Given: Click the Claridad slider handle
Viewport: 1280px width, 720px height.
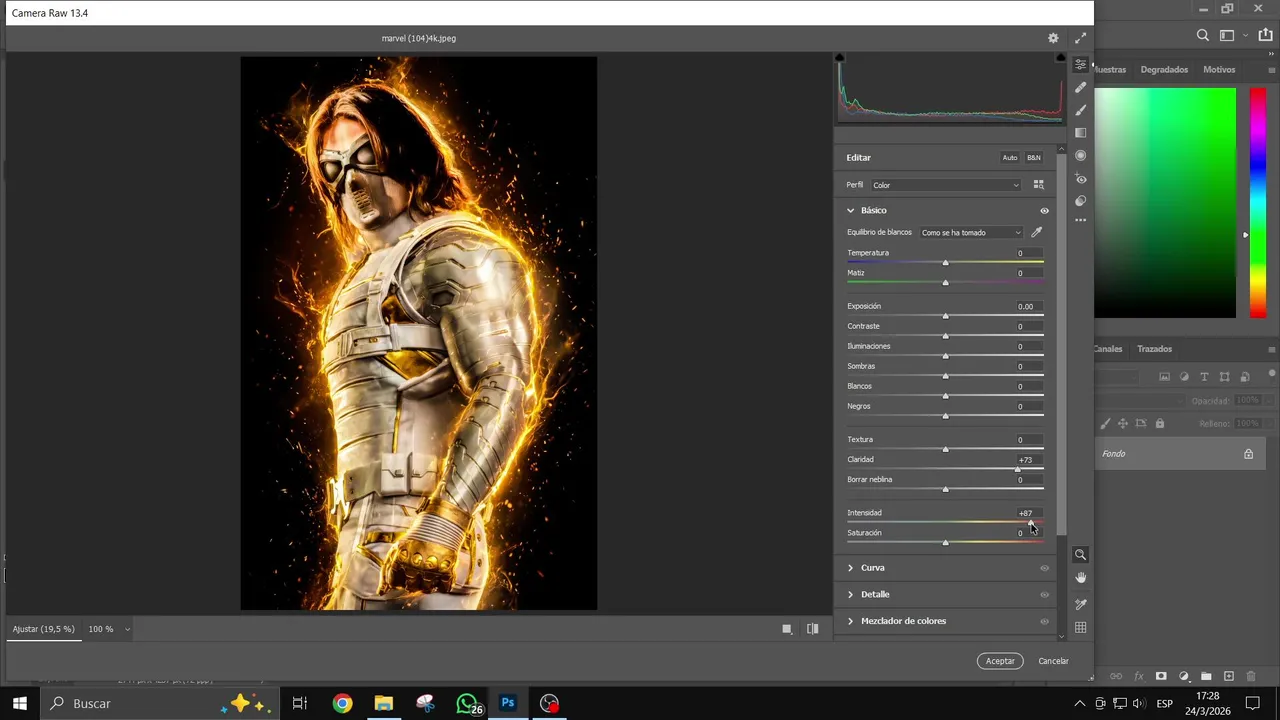Looking at the screenshot, I should [x=1017, y=469].
